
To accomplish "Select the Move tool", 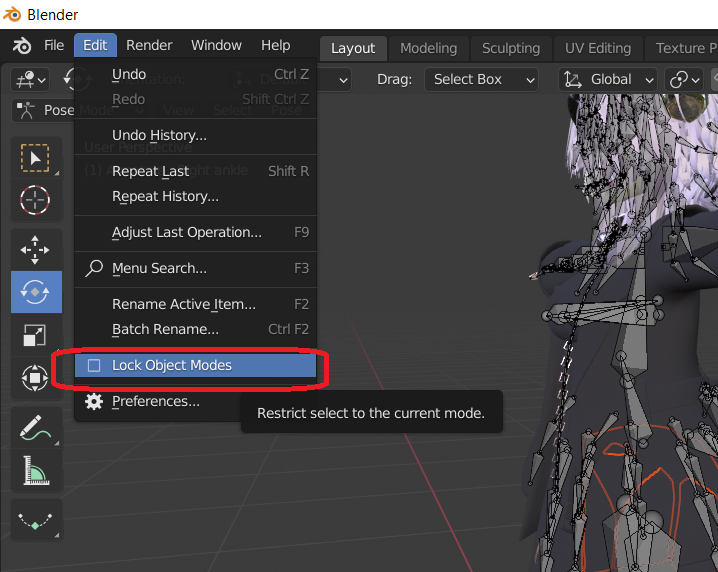I will point(35,250).
